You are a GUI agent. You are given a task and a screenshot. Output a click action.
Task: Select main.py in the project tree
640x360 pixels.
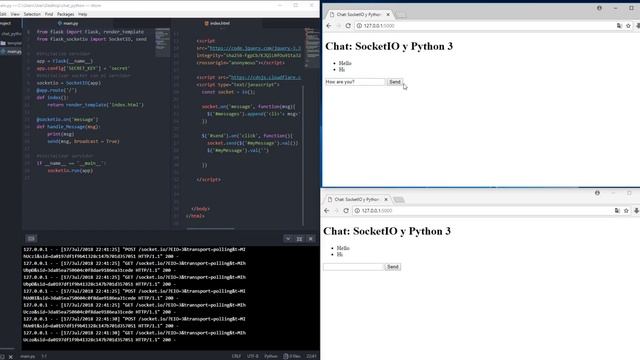pos(11,52)
